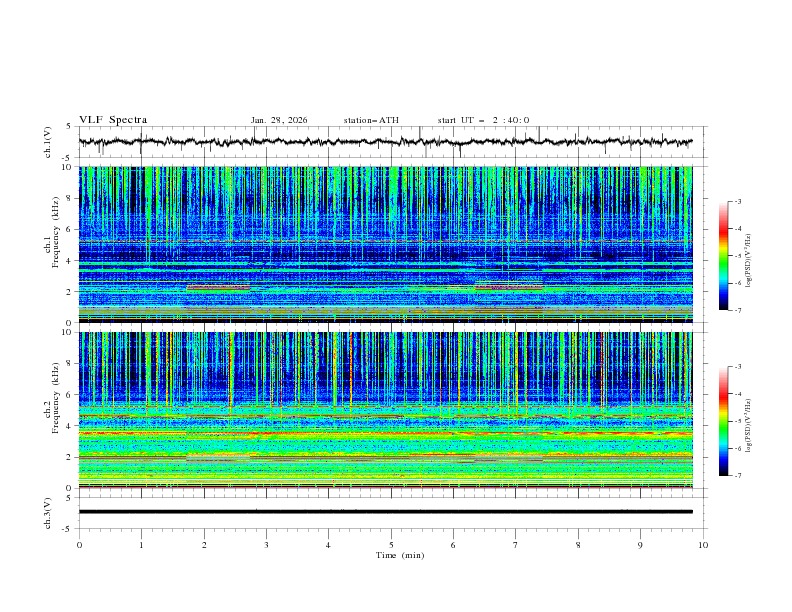The image size is (792, 612).
Task: Click the "Time (min)" axis title
Action: [400, 555]
